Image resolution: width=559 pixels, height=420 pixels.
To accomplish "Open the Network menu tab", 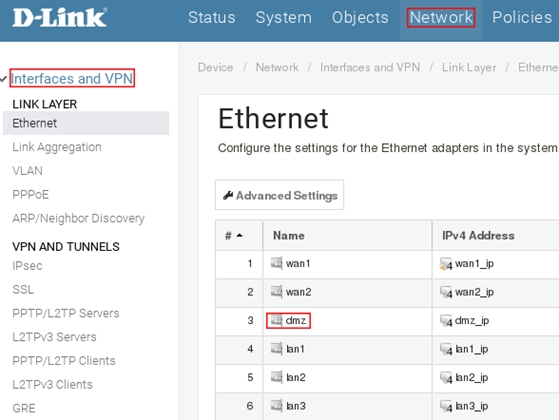I will pyautogui.click(x=441, y=17).
